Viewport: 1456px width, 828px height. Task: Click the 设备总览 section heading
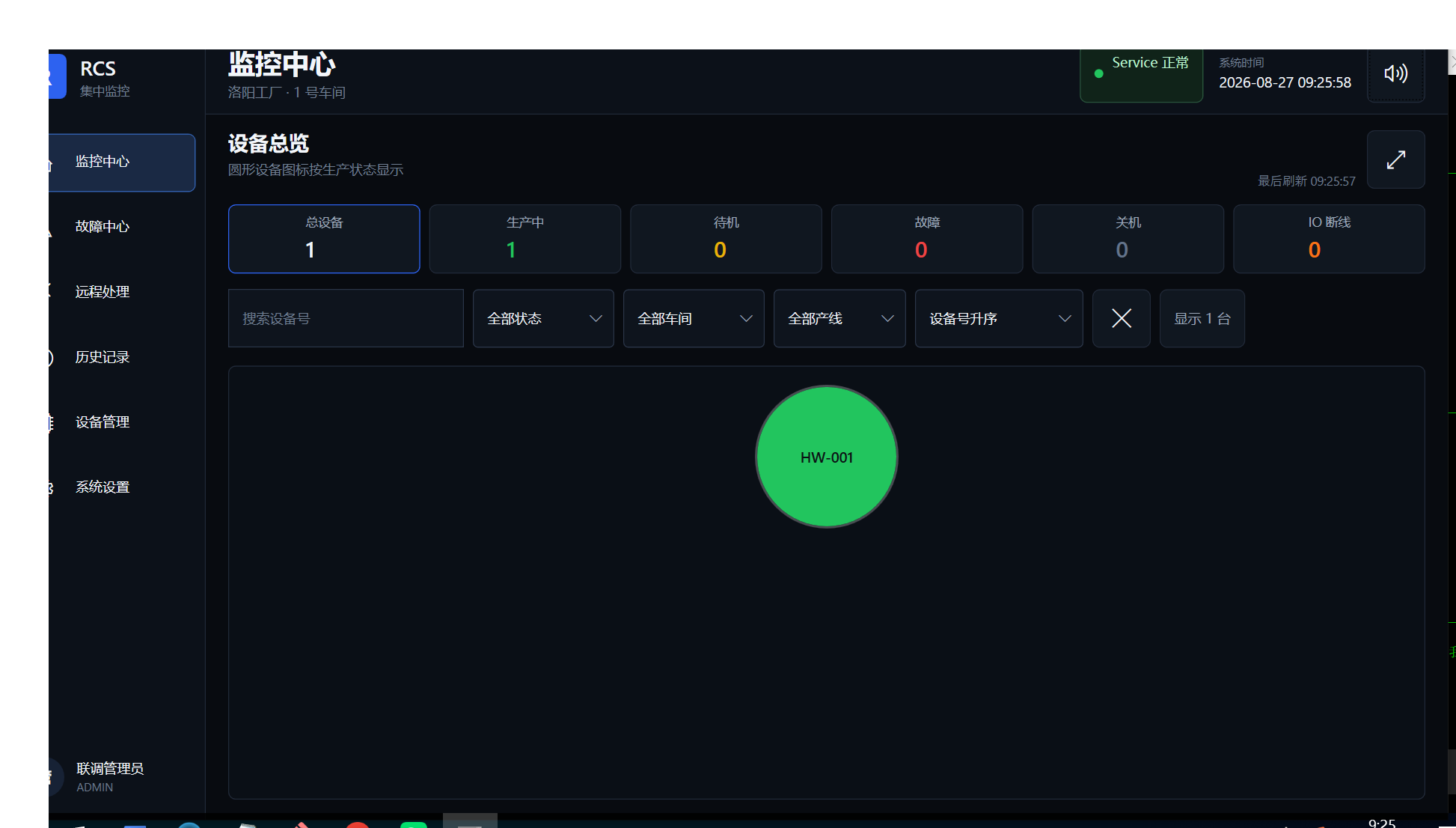[x=269, y=143]
